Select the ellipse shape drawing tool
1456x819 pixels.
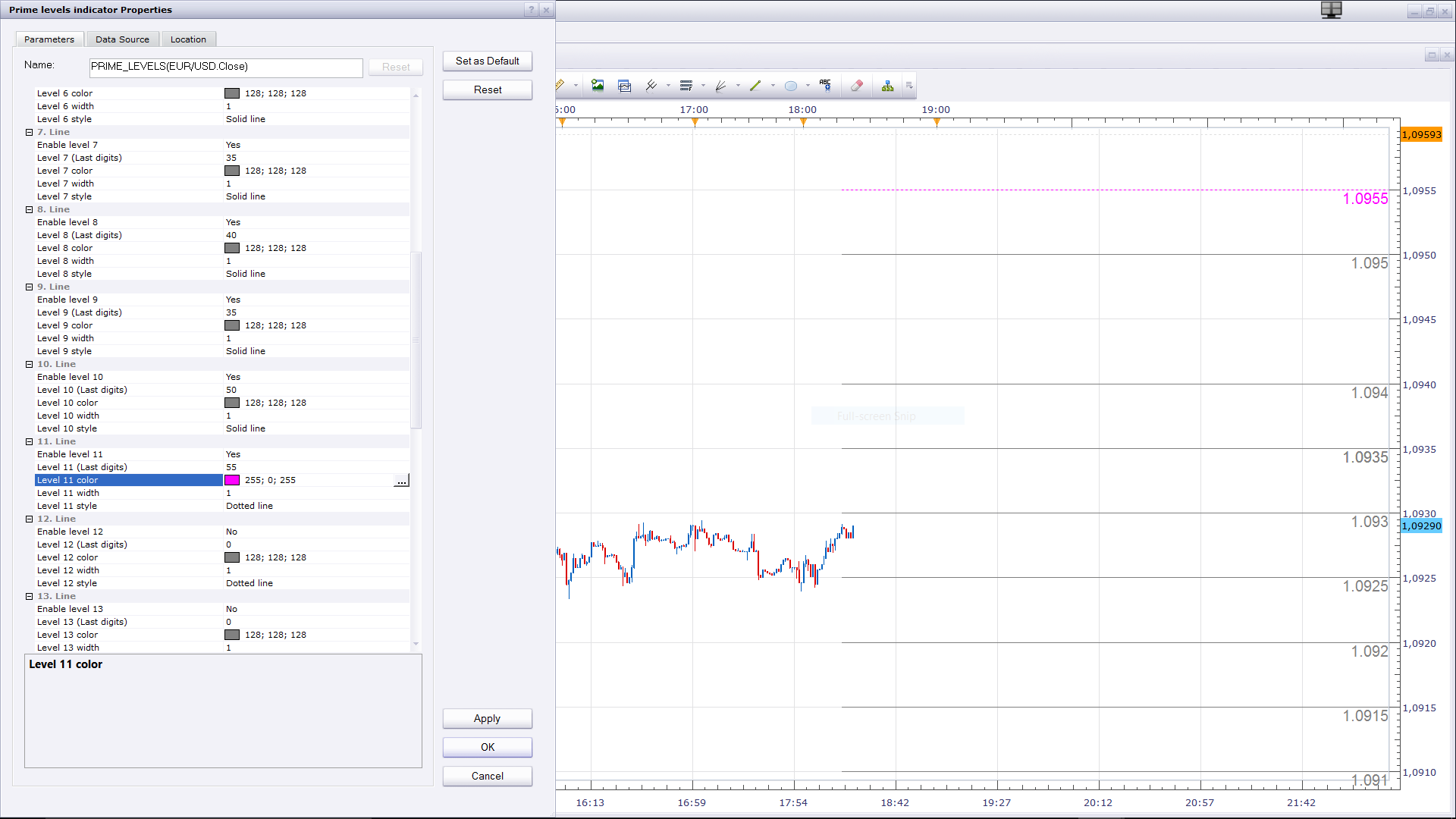[790, 86]
